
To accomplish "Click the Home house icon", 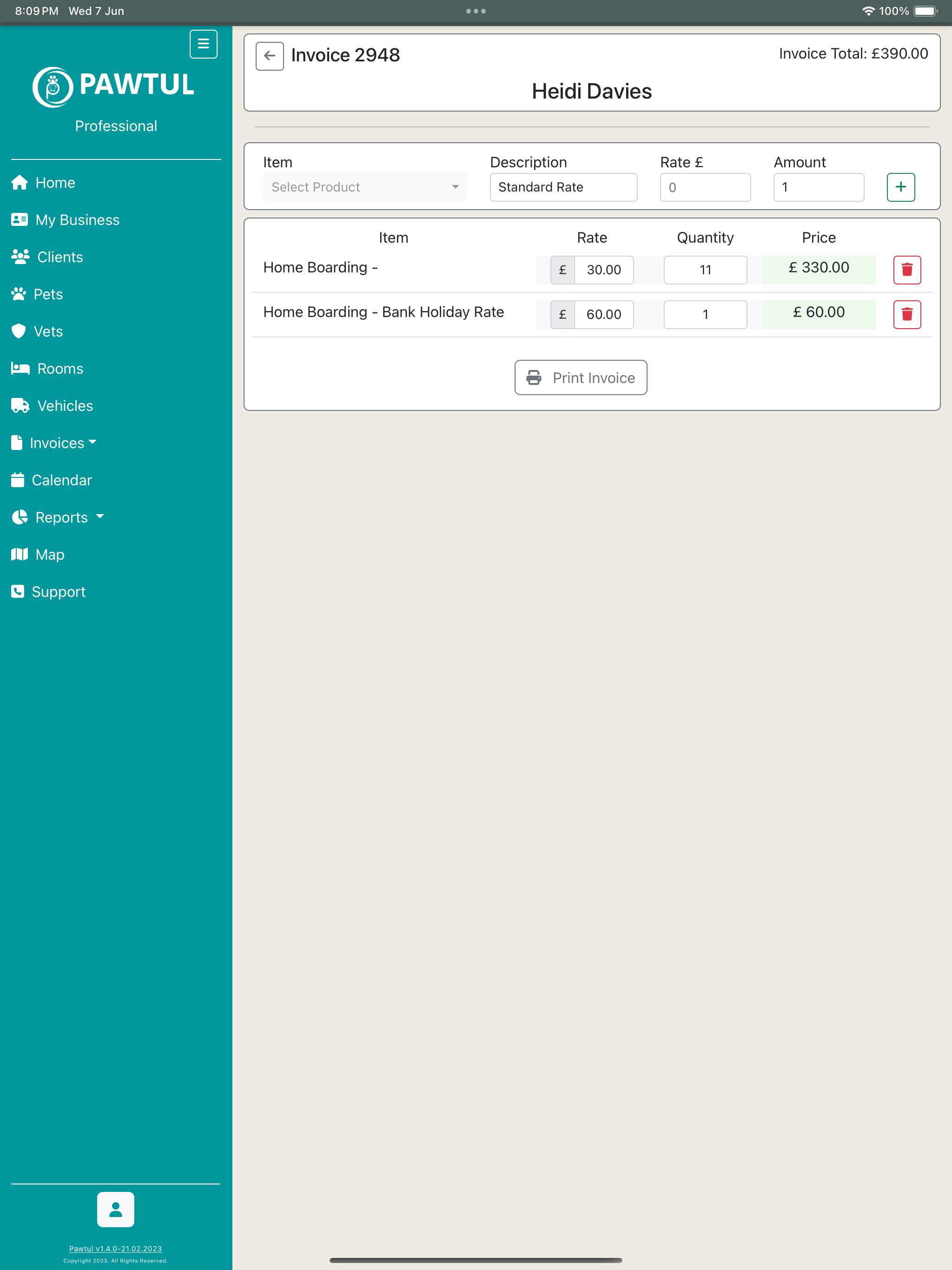I will click(20, 183).
